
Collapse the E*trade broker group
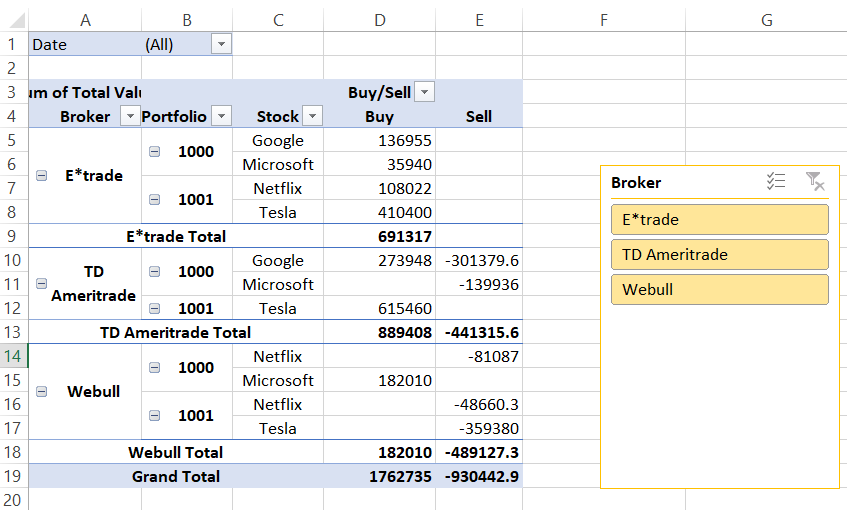tap(41, 176)
